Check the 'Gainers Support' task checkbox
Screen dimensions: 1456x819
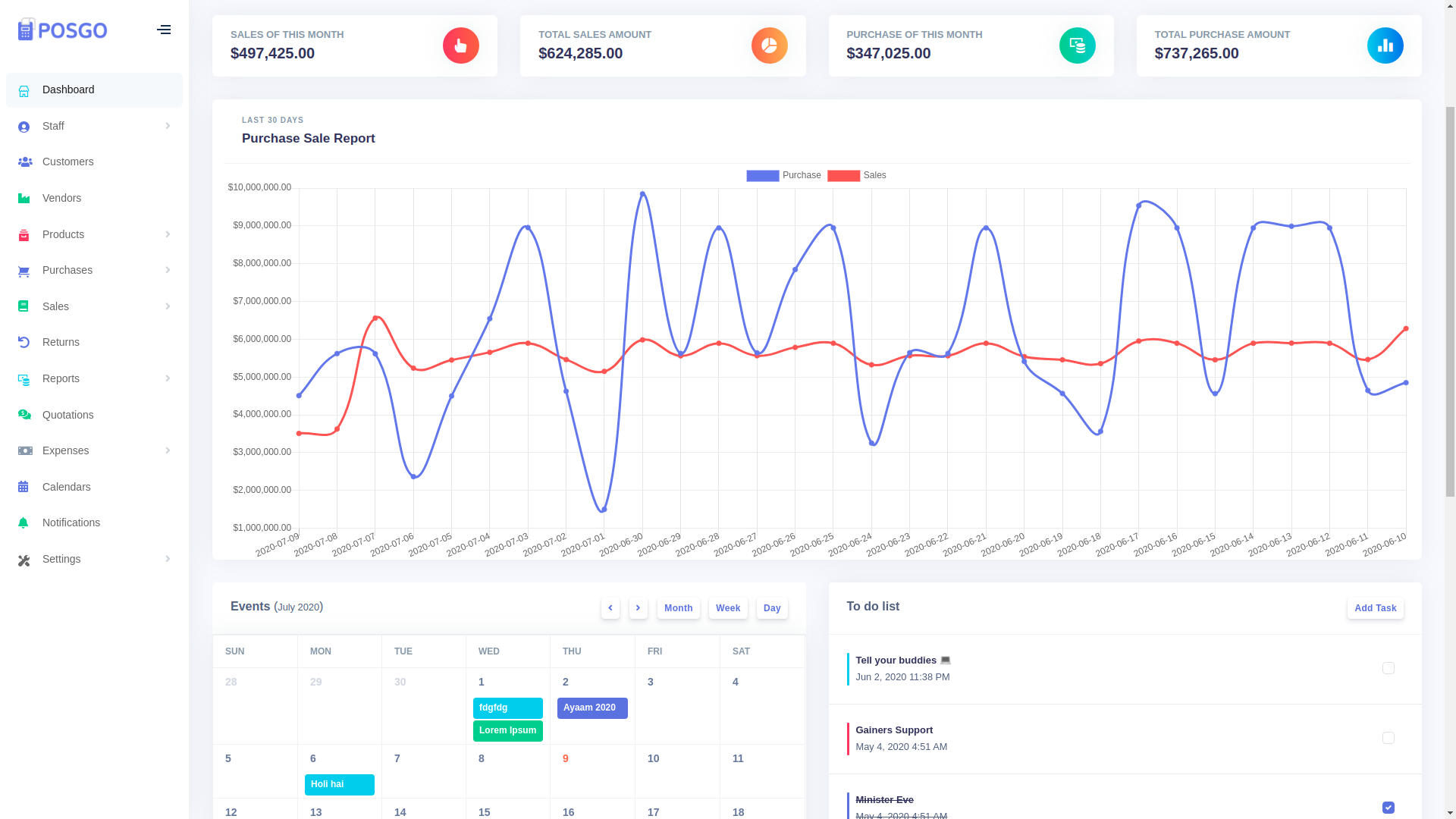pos(1388,738)
